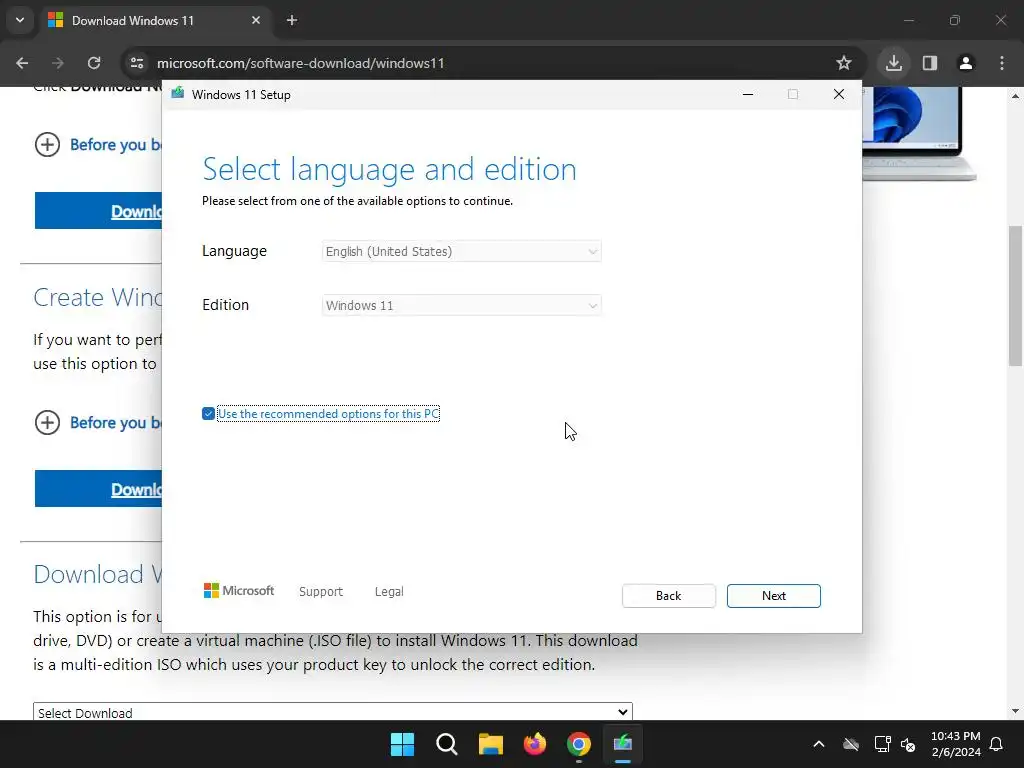The height and width of the screenshot is (768, 1024).
Task: Click the network tray icon
Action: pos(882,744)
